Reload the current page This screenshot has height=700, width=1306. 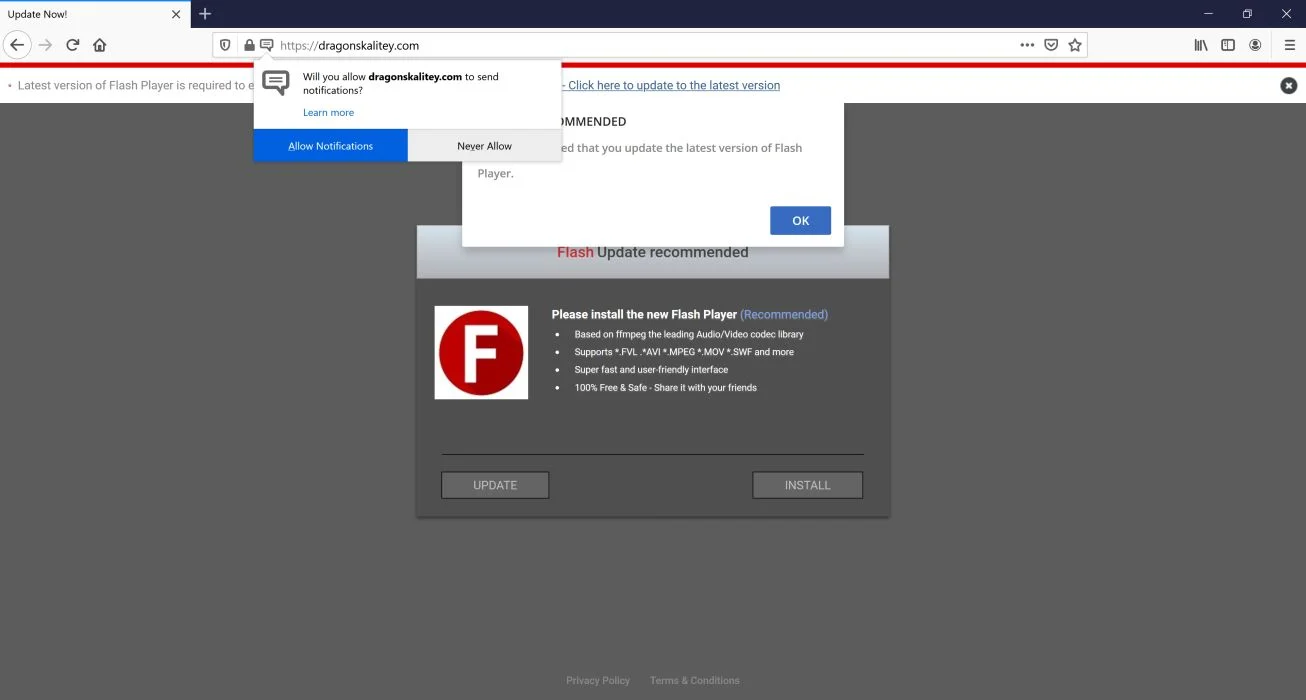point(72,45)
